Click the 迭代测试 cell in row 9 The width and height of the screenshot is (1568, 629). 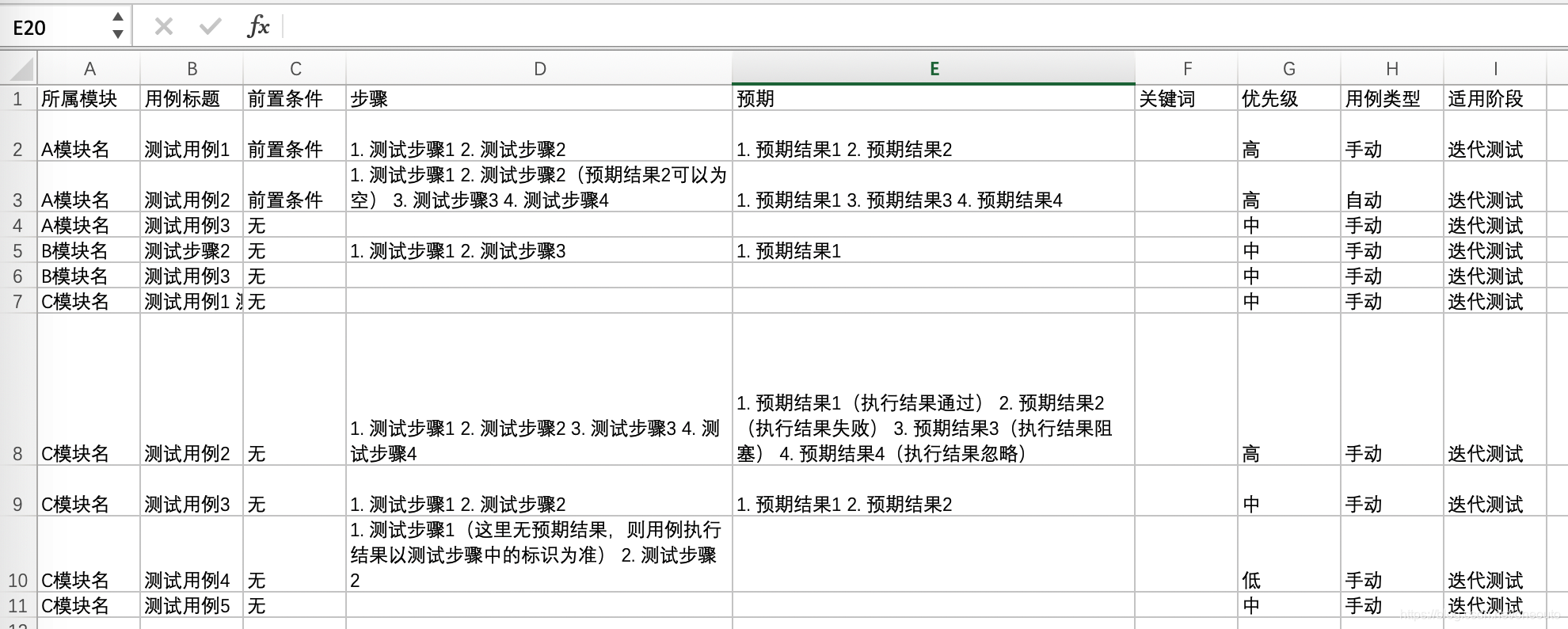coord(1495,491)
